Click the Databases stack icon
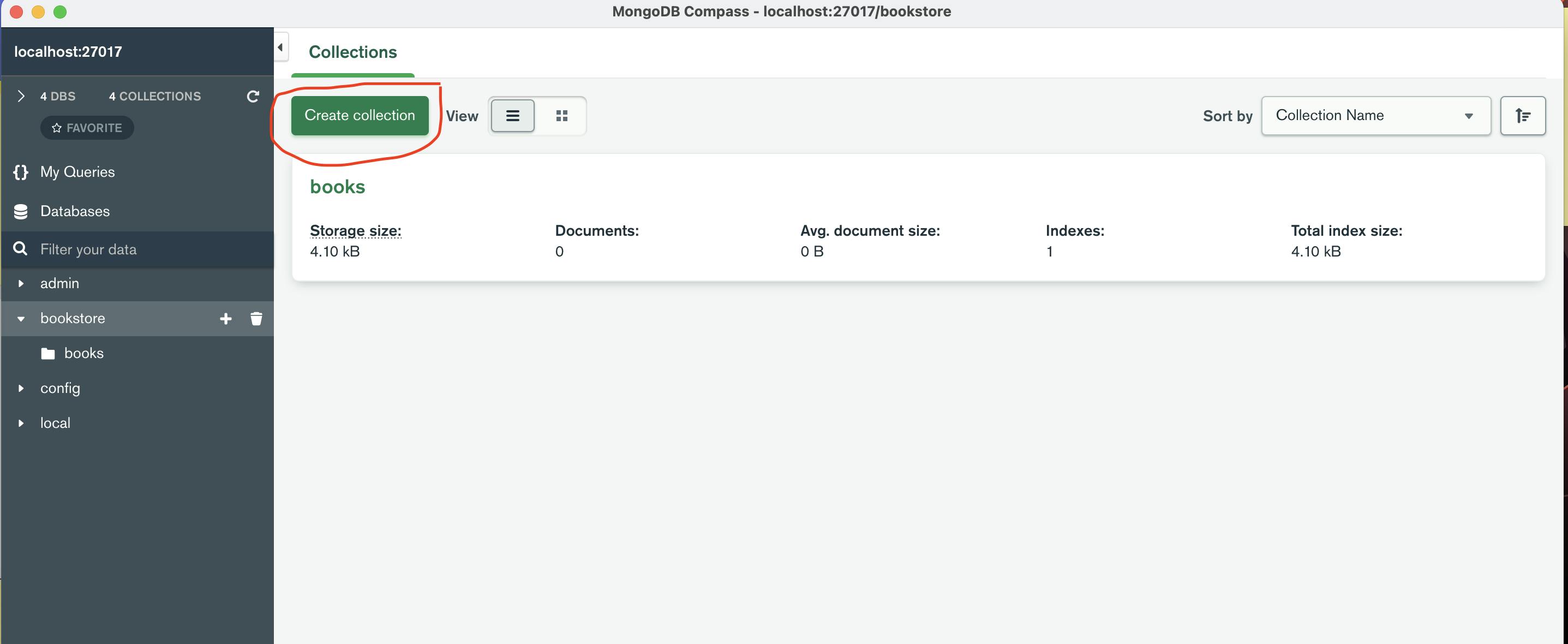Viewport: 1568px width, 644px height. click(21, 211)
